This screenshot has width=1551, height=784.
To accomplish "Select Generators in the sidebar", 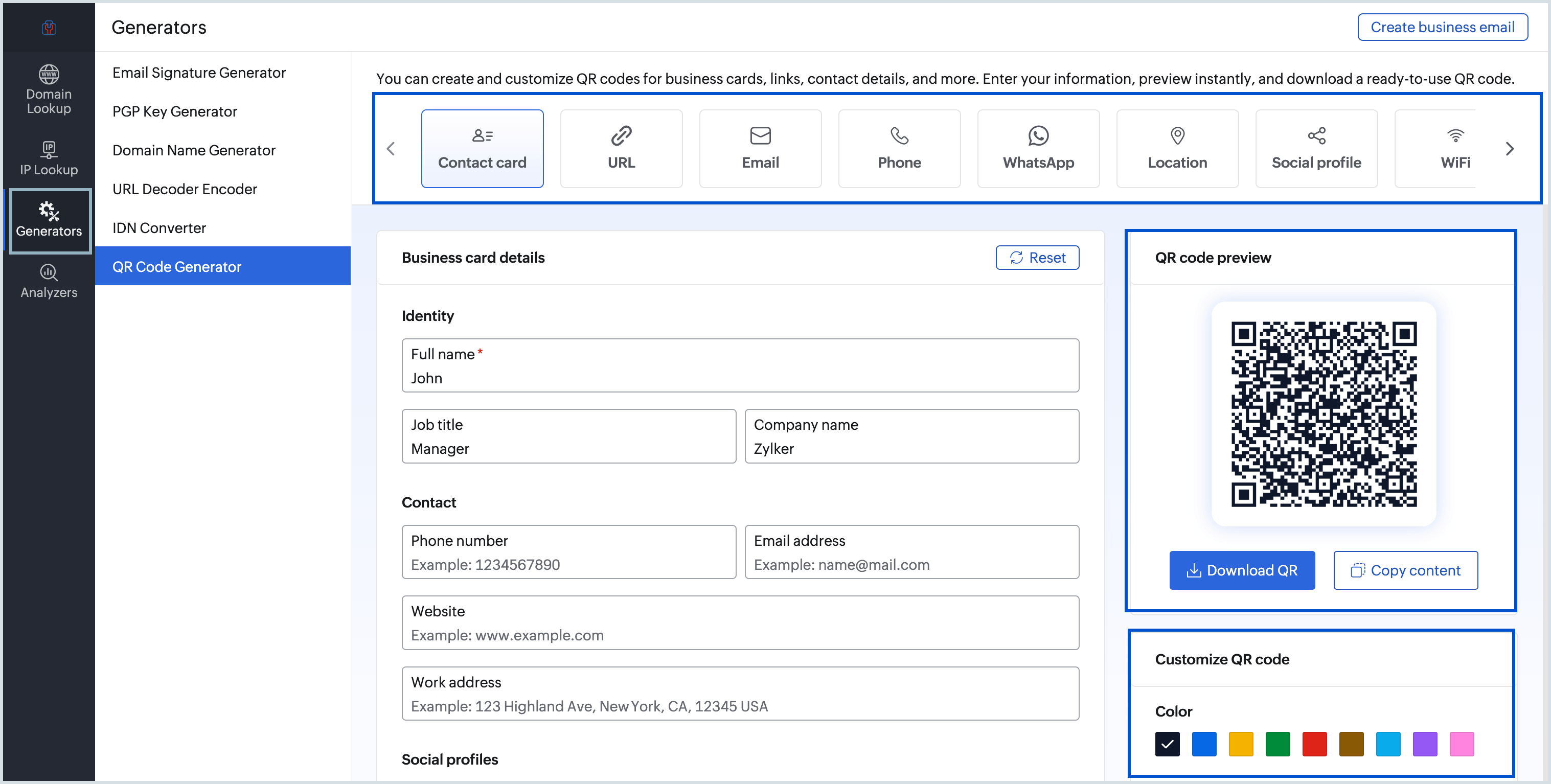I will point(50,220).
